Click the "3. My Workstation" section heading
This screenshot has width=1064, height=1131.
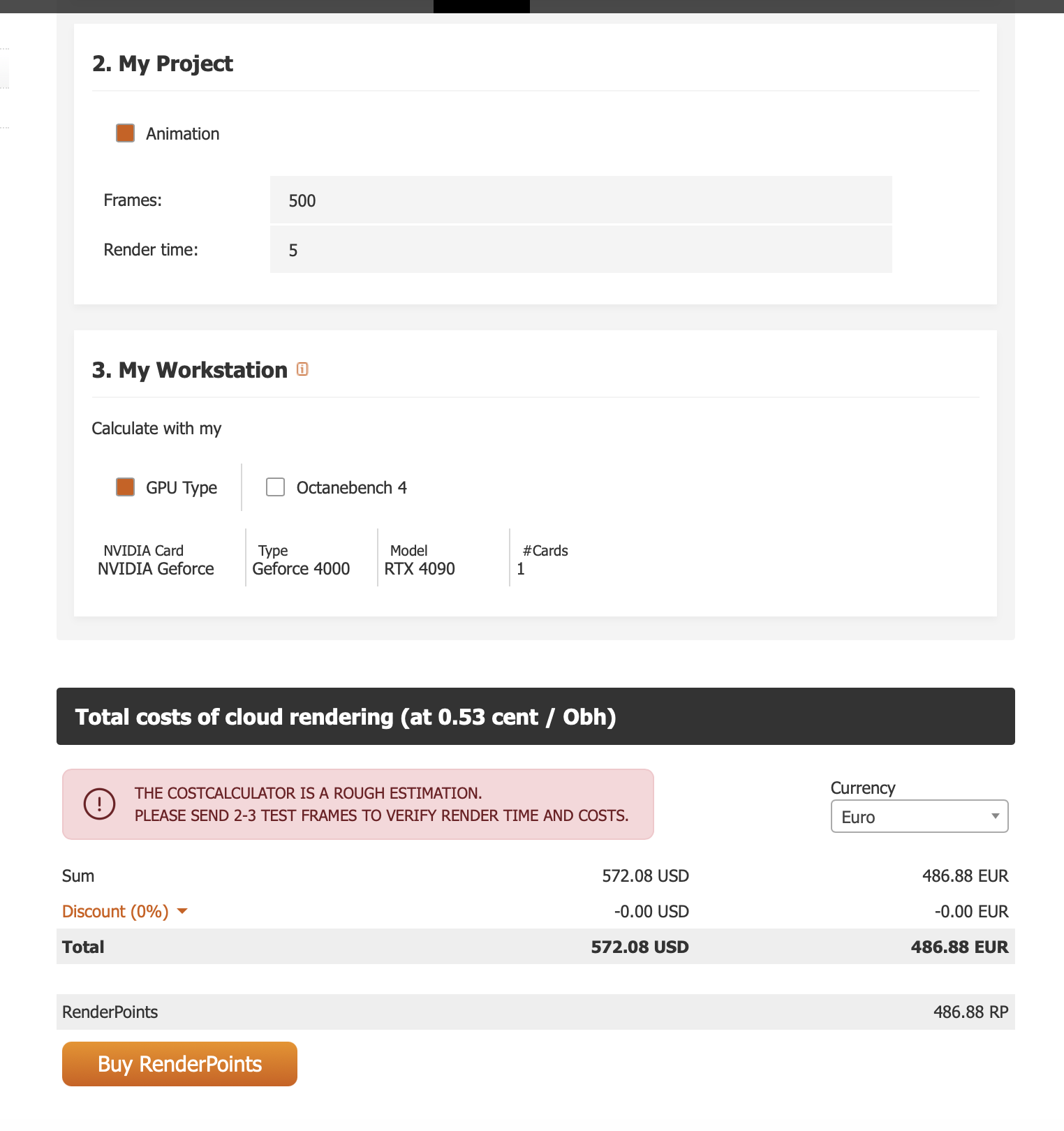coord(189,369)
